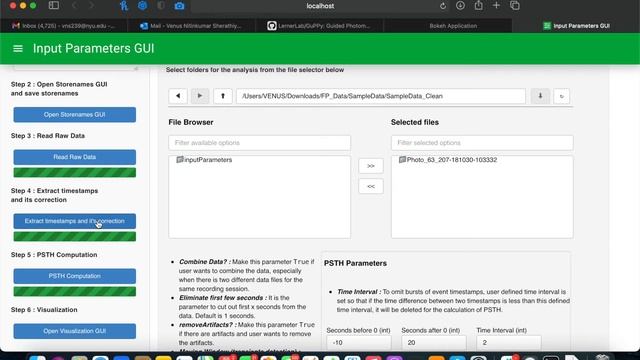Click the down arrow beside path field
This screenshot has width=640, height=360.
click(540, 96)
